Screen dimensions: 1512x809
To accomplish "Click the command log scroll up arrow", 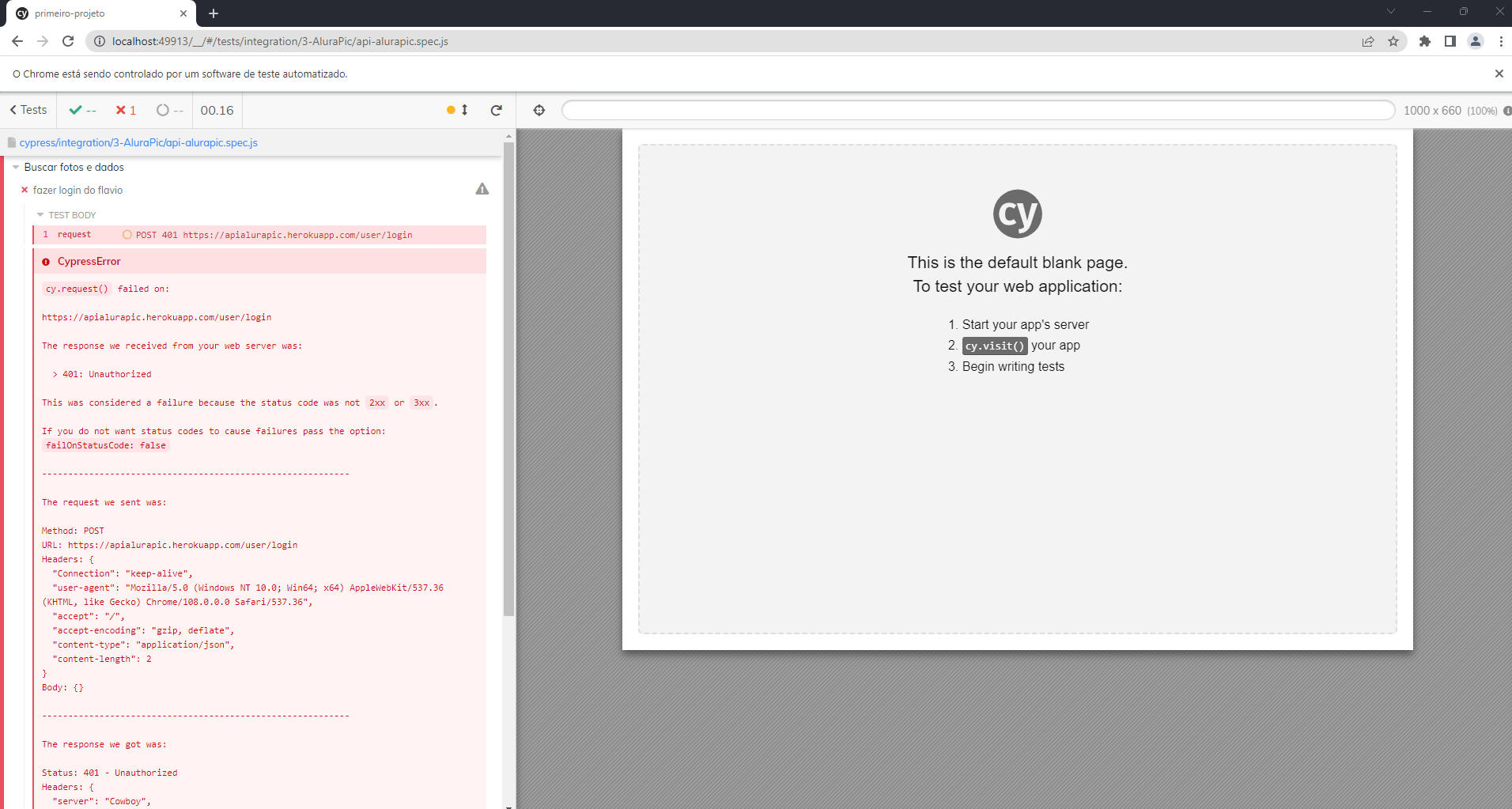I will (x=509, y=136).
